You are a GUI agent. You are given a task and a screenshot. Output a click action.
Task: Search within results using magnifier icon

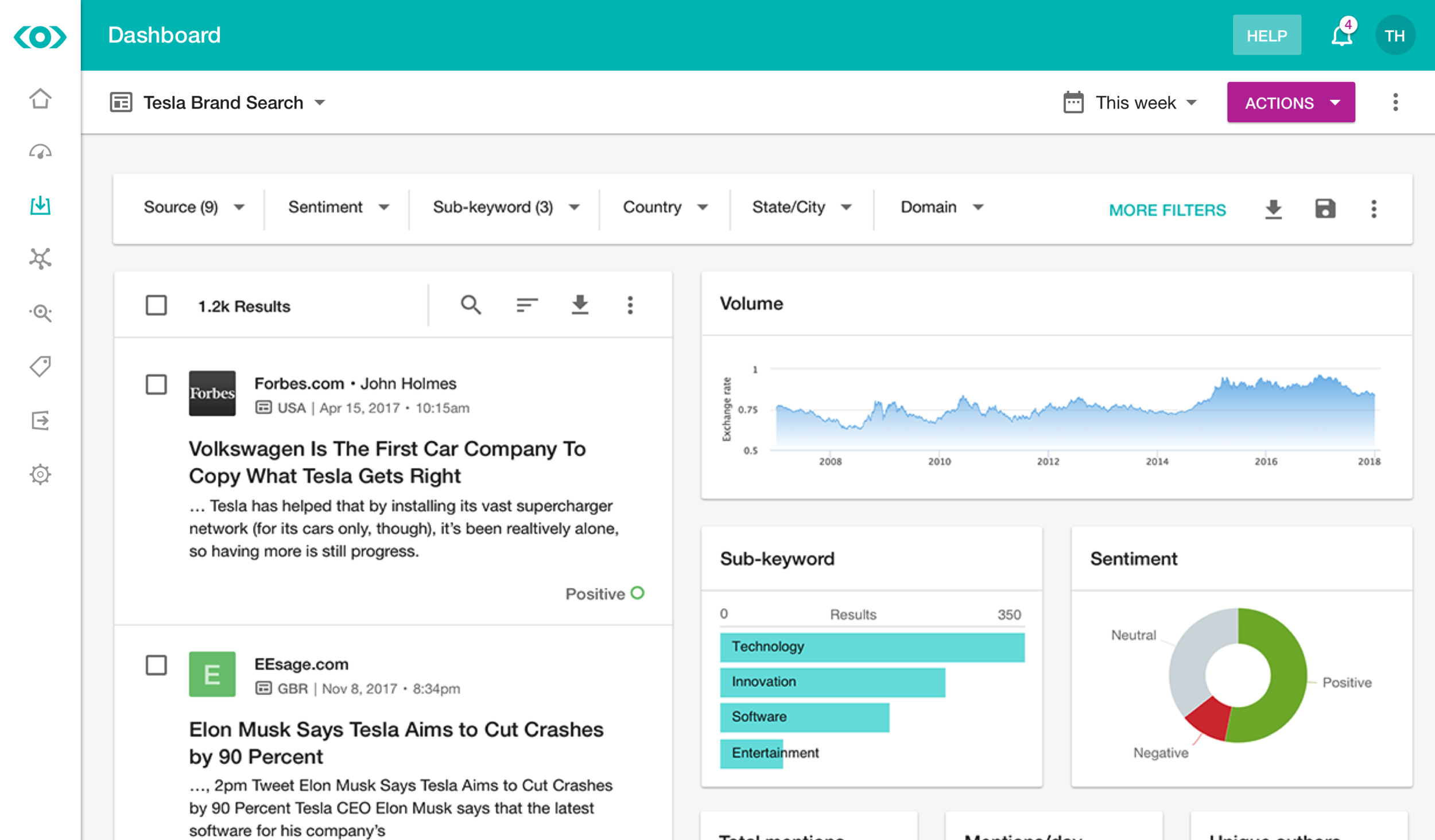pyautogui.click(x=471, y=305)
